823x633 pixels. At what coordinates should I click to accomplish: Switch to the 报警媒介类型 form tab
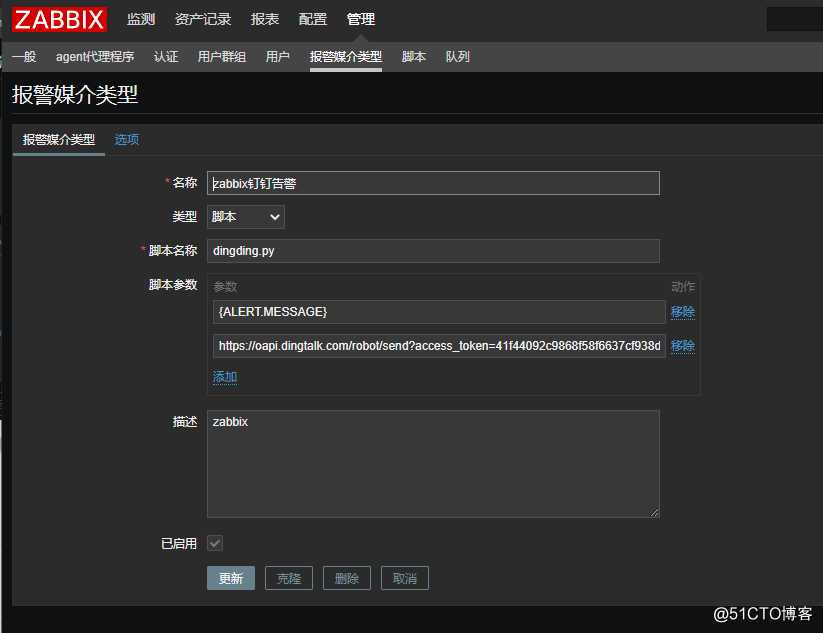tap(59, 140)
